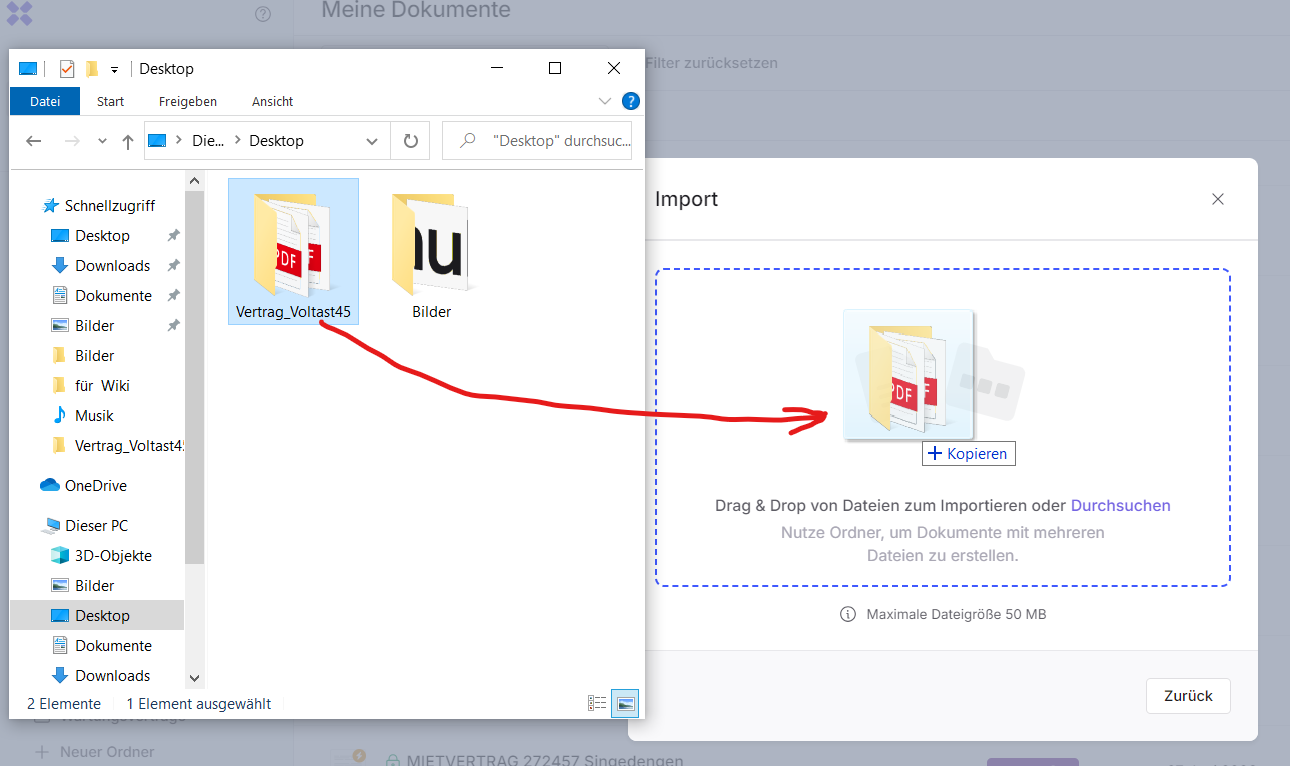
Task: Refresh the Desktop folder view
Action: pyautogui.click(x=410, y=140)
